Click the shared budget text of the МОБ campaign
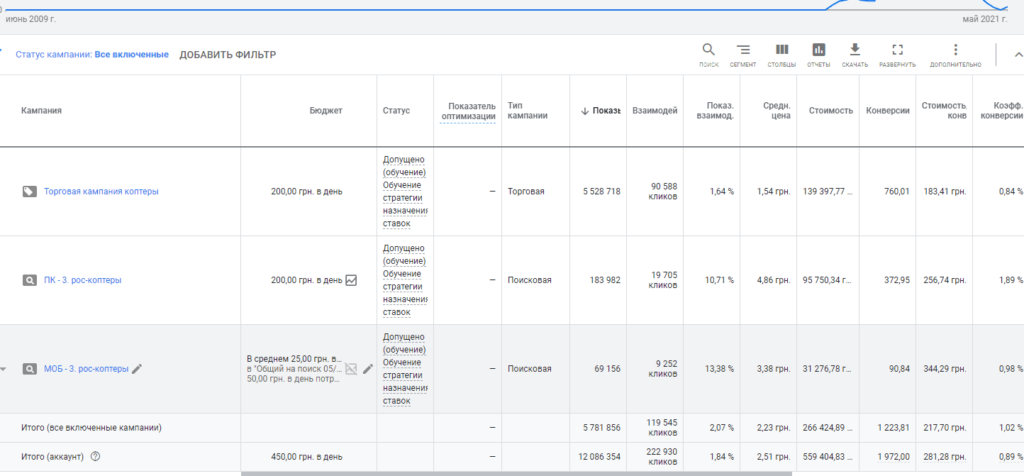 [x=294, y=369]
